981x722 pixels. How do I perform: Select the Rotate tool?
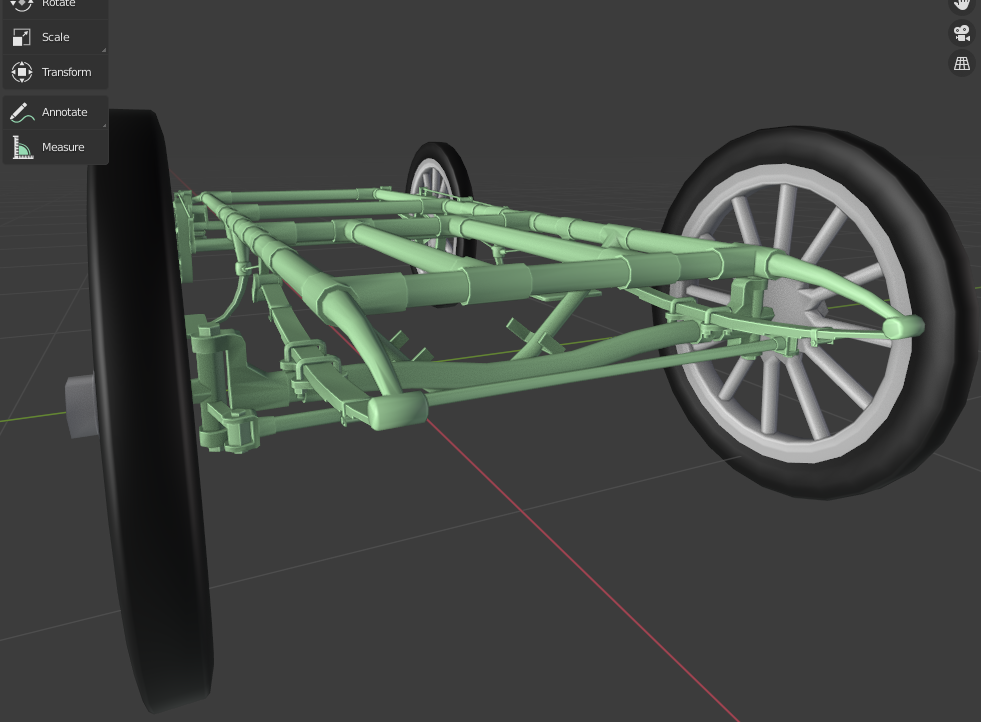click(x=55, y=6)
